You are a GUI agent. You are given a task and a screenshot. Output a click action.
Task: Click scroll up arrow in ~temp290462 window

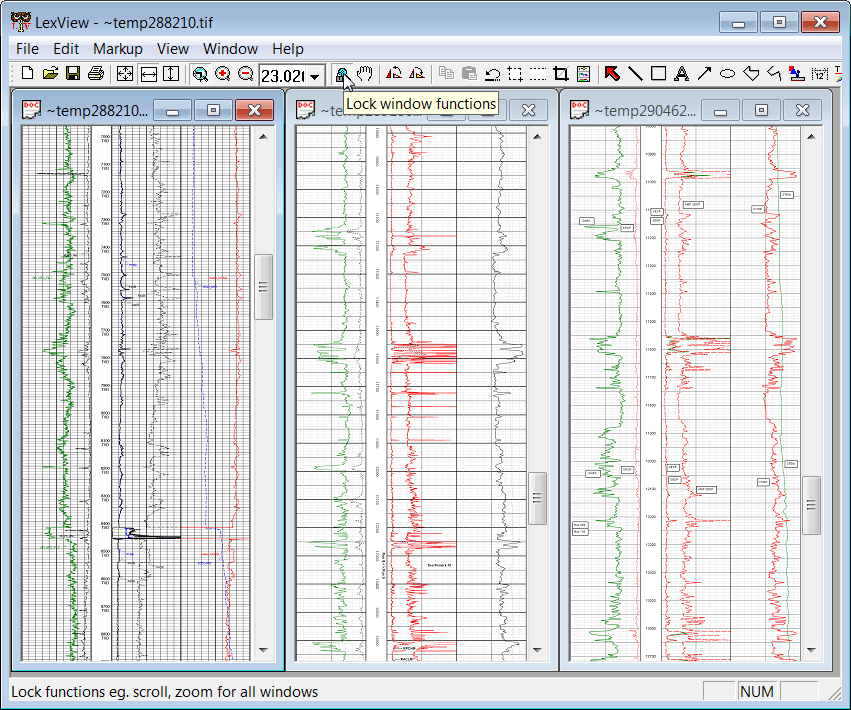pyautogui.click(x=811, y=137)
